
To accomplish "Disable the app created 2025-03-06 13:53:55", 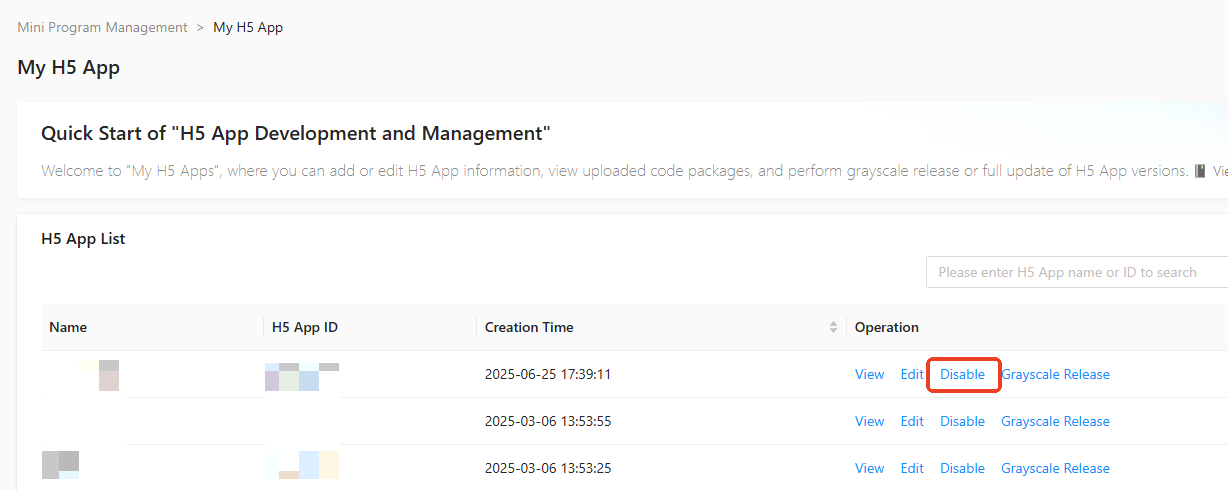I will [x=962, y=421].
